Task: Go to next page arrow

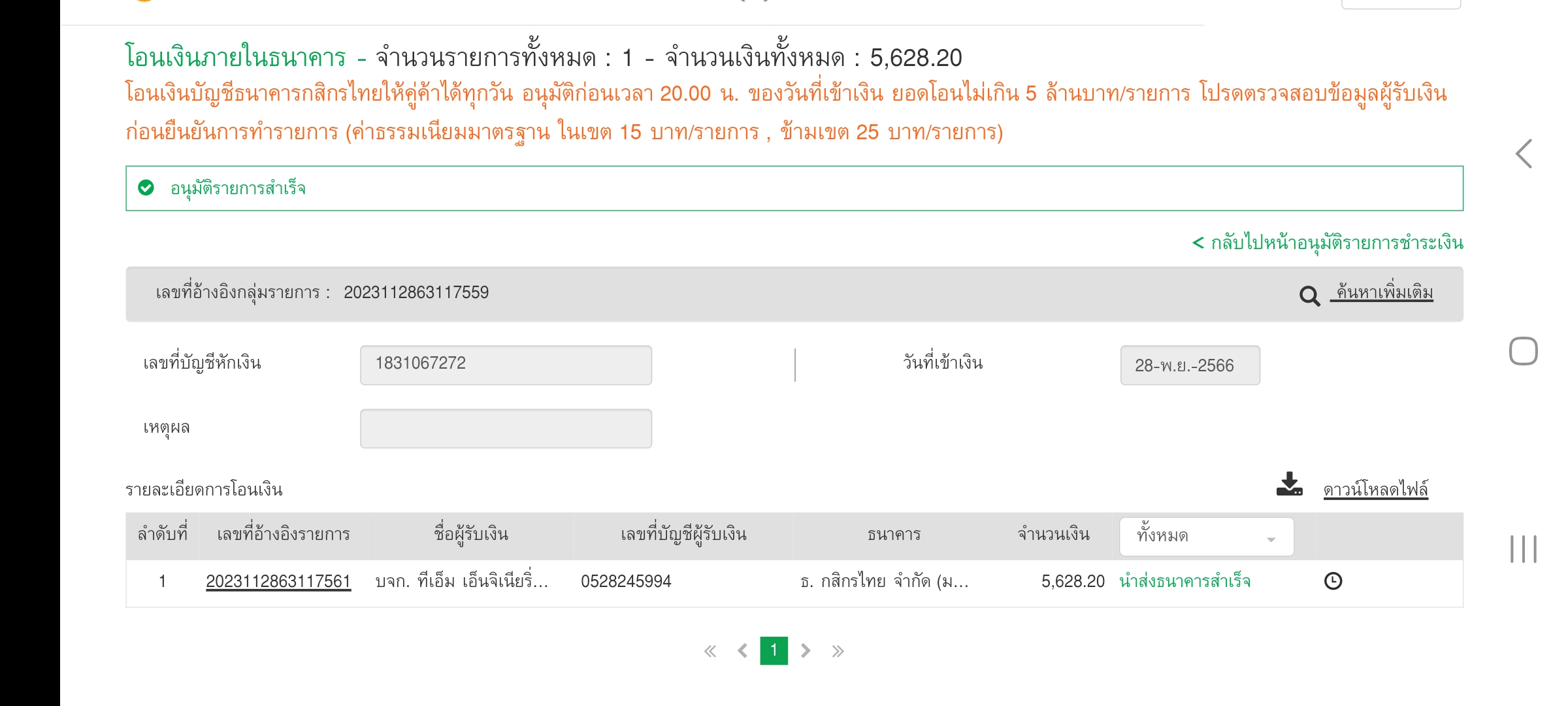Action: tap(806, 651)
